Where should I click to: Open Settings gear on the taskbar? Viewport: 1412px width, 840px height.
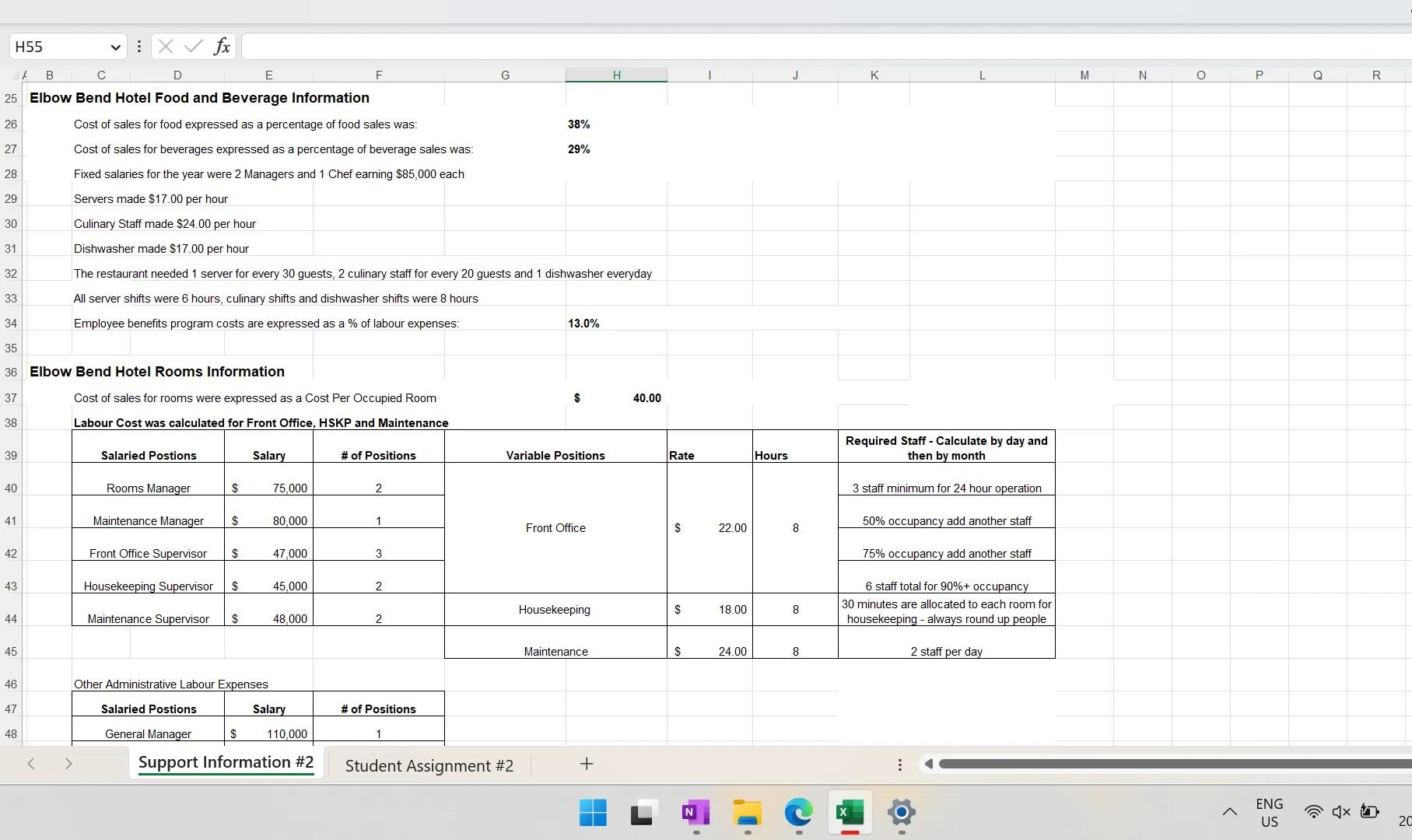tap(901, 813)
